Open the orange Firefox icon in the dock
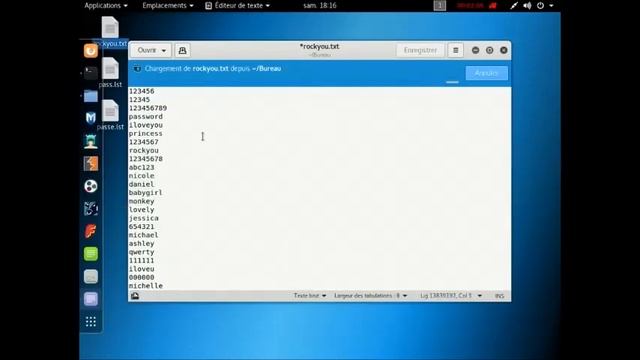The width and height of the screenshot is (640, 360). (91, 51)
